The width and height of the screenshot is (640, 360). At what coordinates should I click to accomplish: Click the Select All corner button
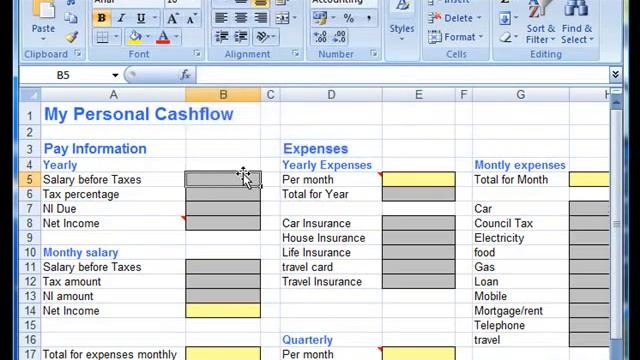[31, 95]
